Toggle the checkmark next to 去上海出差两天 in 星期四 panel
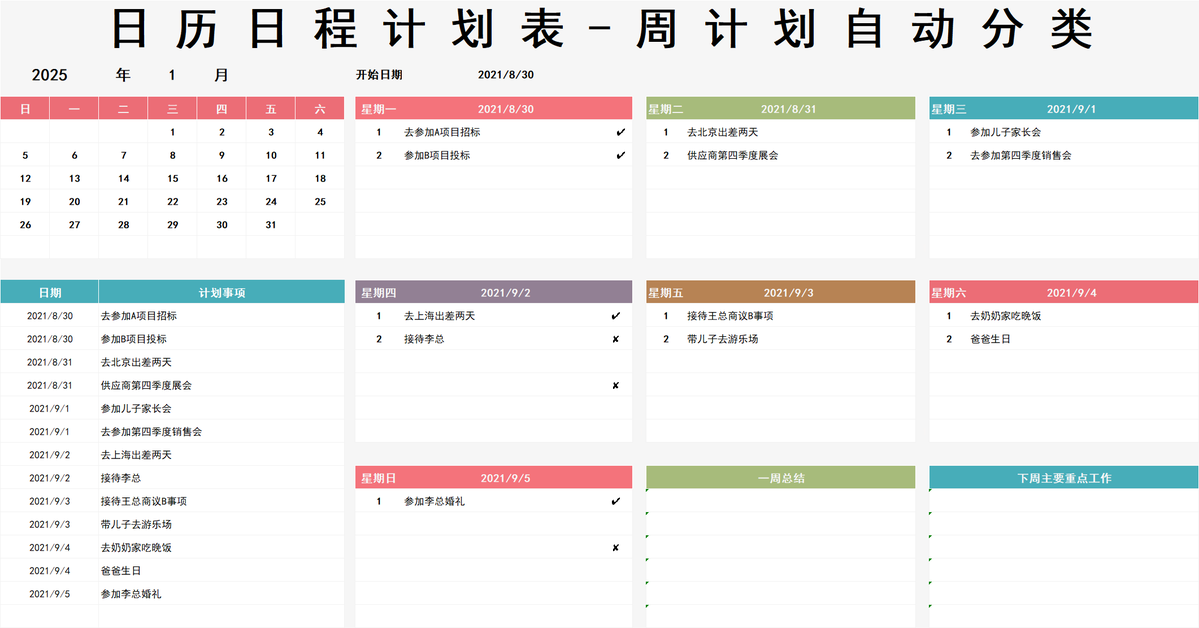Screen dimensions: 1199x628 [616, 316]
